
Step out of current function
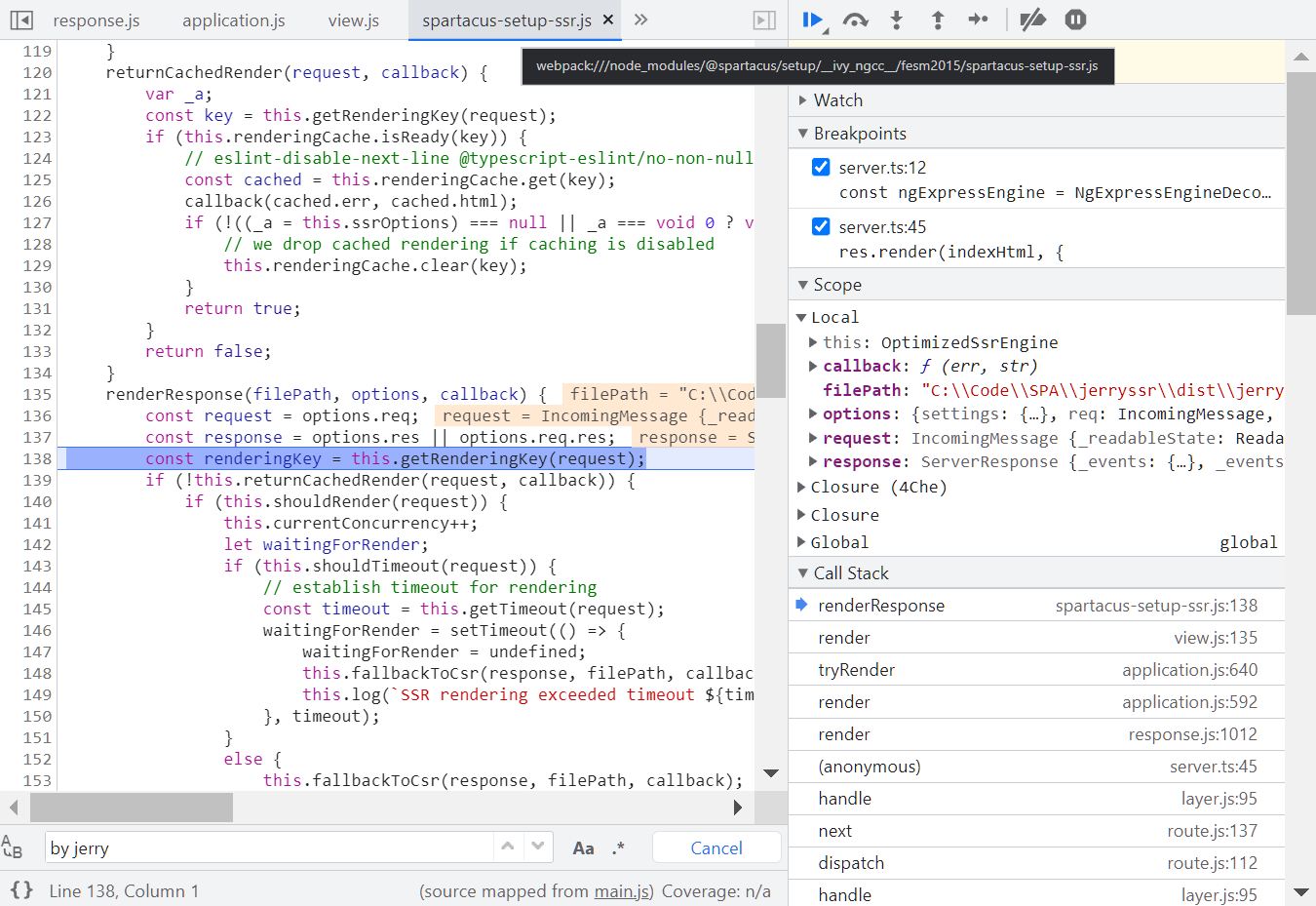938,20
